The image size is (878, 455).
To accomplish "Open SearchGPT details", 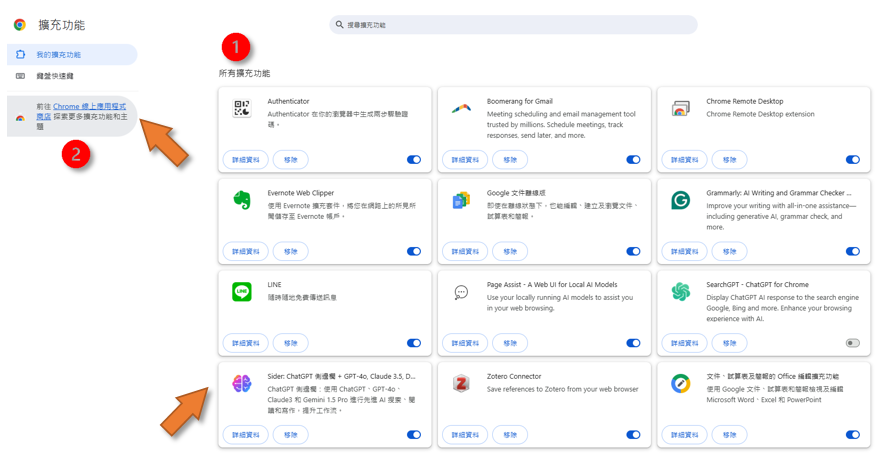I will point(685,343).
